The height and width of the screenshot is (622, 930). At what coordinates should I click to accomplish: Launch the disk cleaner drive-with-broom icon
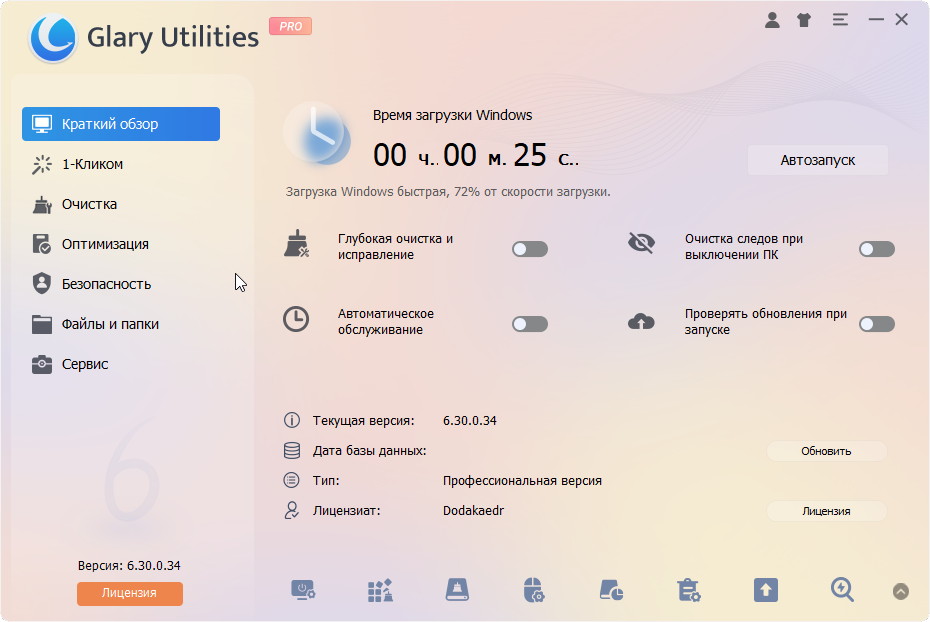457,590
